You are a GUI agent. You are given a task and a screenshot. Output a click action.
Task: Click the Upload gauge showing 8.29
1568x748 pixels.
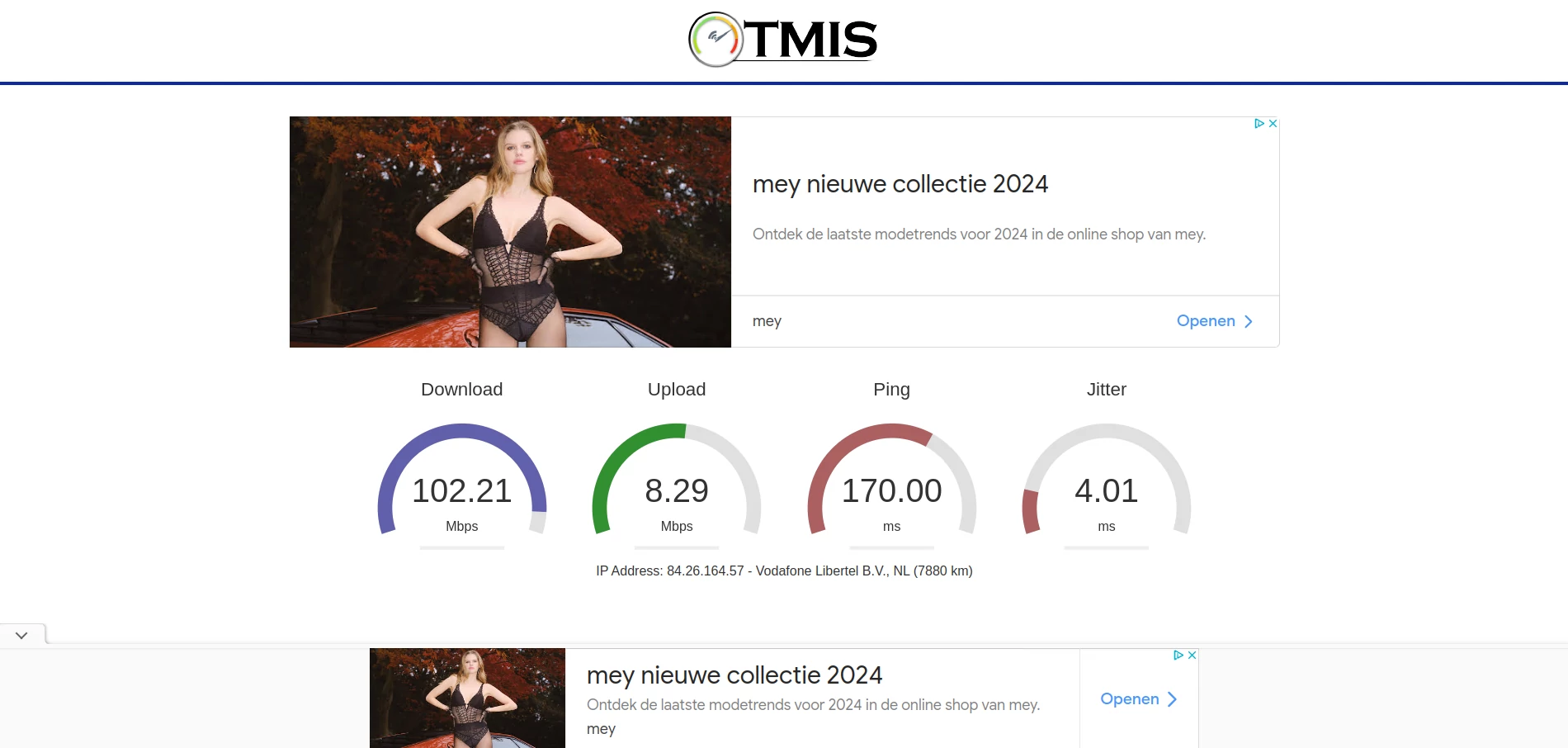tap(677, 481)
